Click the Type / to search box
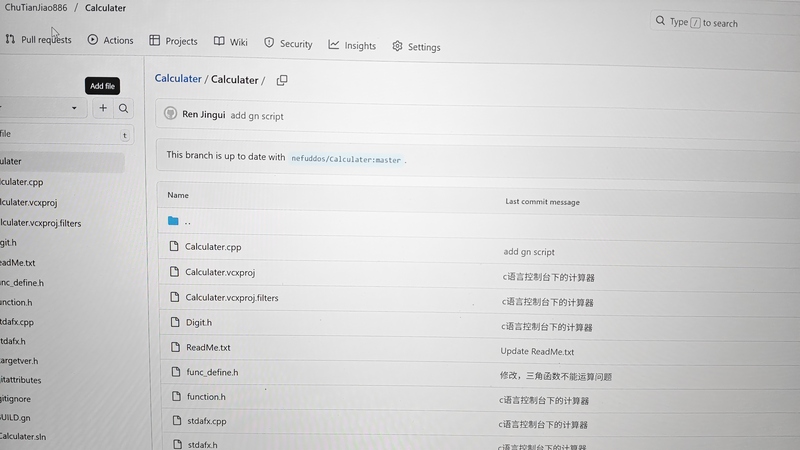This screenshot has width=800, height=450. click(724, 22)
